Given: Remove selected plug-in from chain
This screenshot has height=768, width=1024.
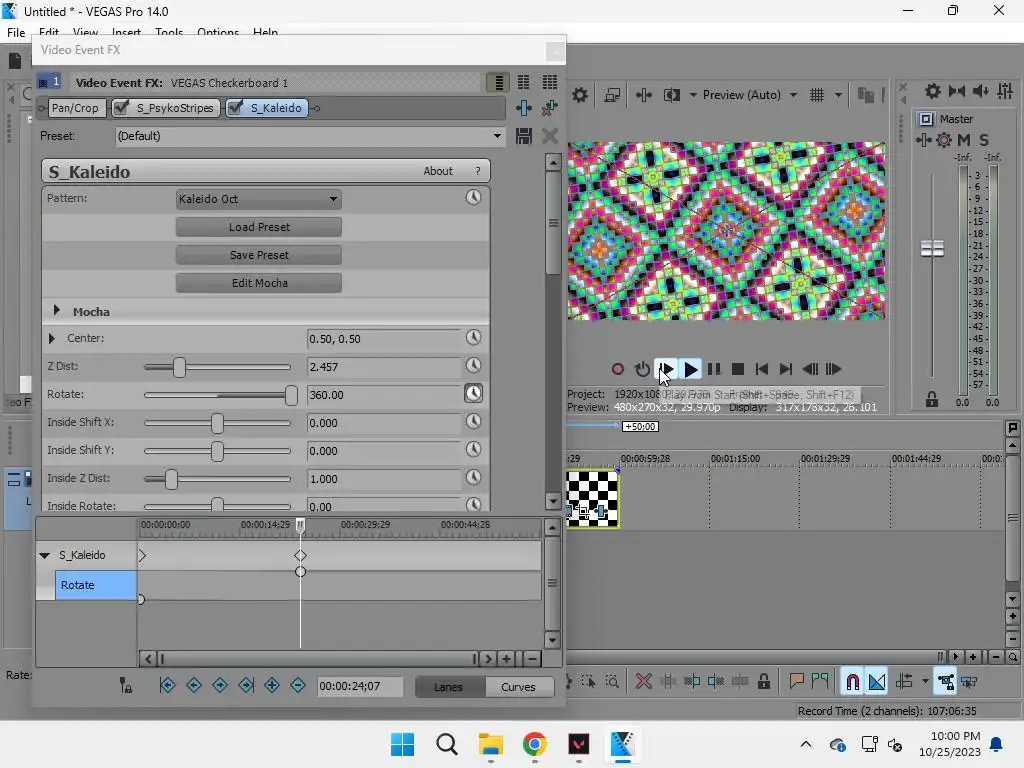Looking at the screenshot, I should tap(549, 108).
